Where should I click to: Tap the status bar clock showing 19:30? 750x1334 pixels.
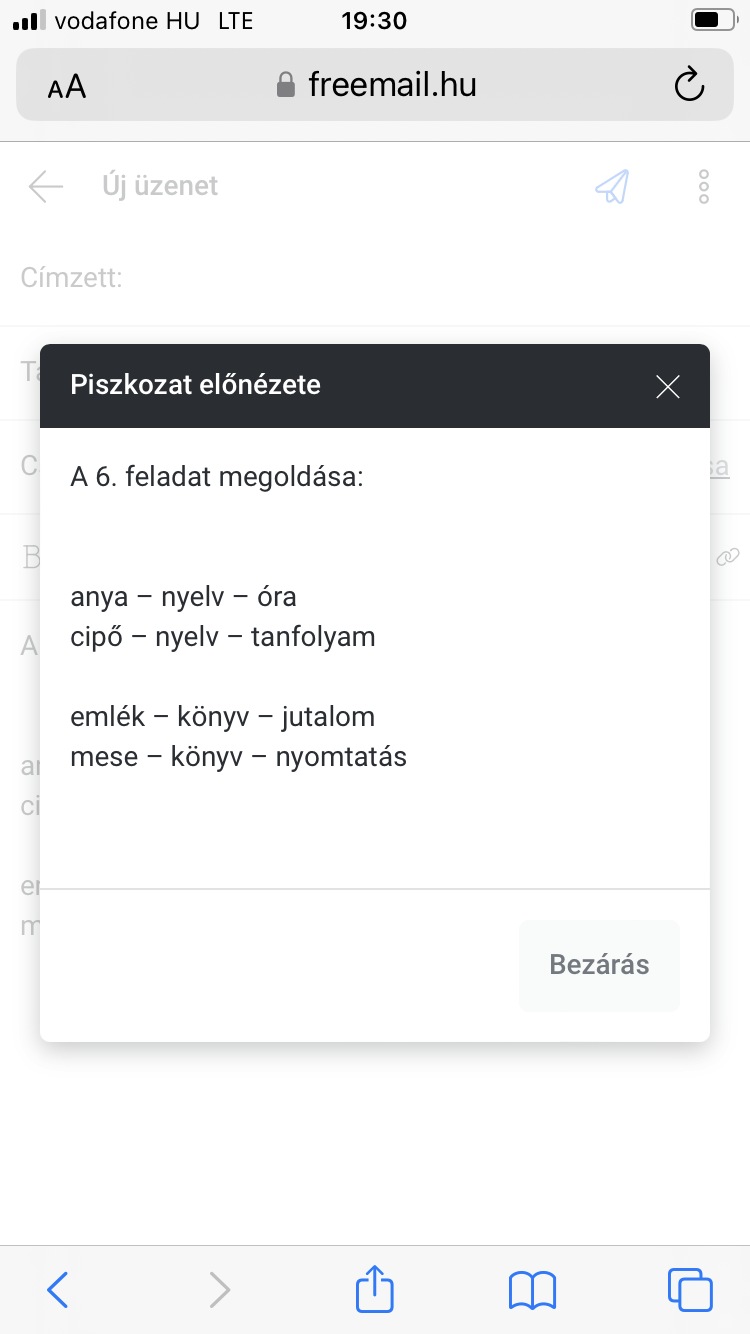click(374, 20)
